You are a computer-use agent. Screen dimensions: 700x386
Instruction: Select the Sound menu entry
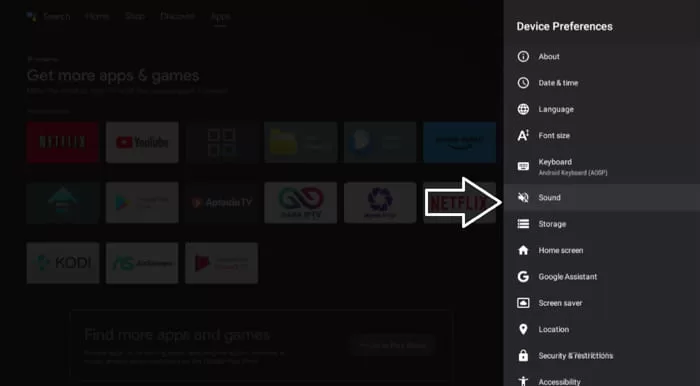pos(602,197)
